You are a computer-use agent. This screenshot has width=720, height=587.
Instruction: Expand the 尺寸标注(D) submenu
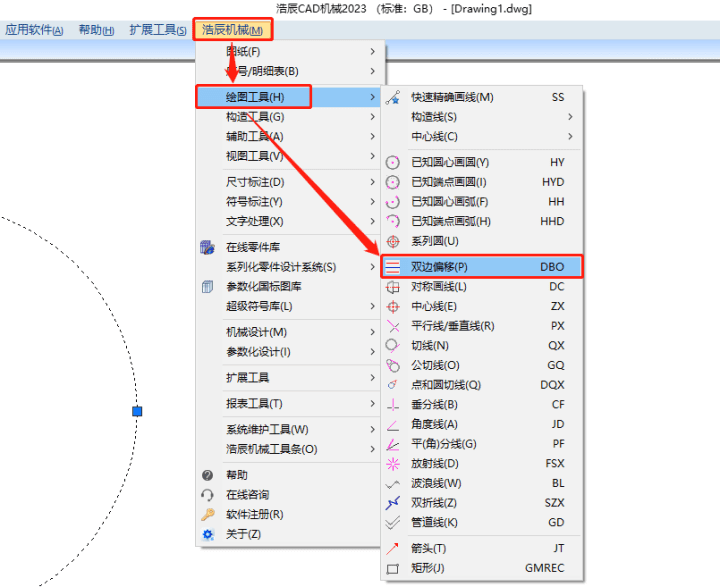[372, 182]
